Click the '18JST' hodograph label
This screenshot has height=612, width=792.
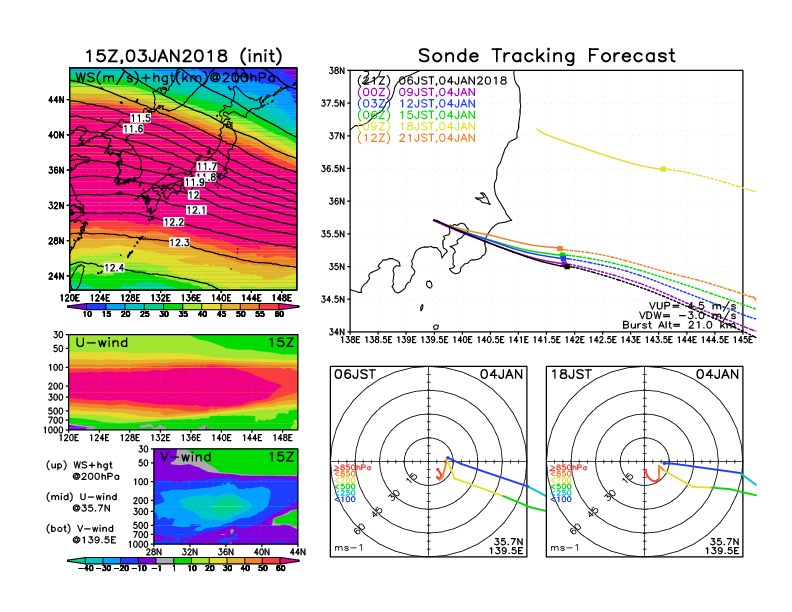point(571,375)
